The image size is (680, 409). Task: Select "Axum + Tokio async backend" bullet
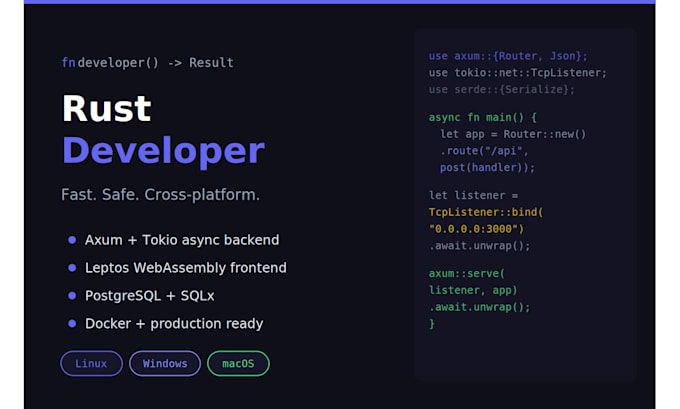[173, 240]
